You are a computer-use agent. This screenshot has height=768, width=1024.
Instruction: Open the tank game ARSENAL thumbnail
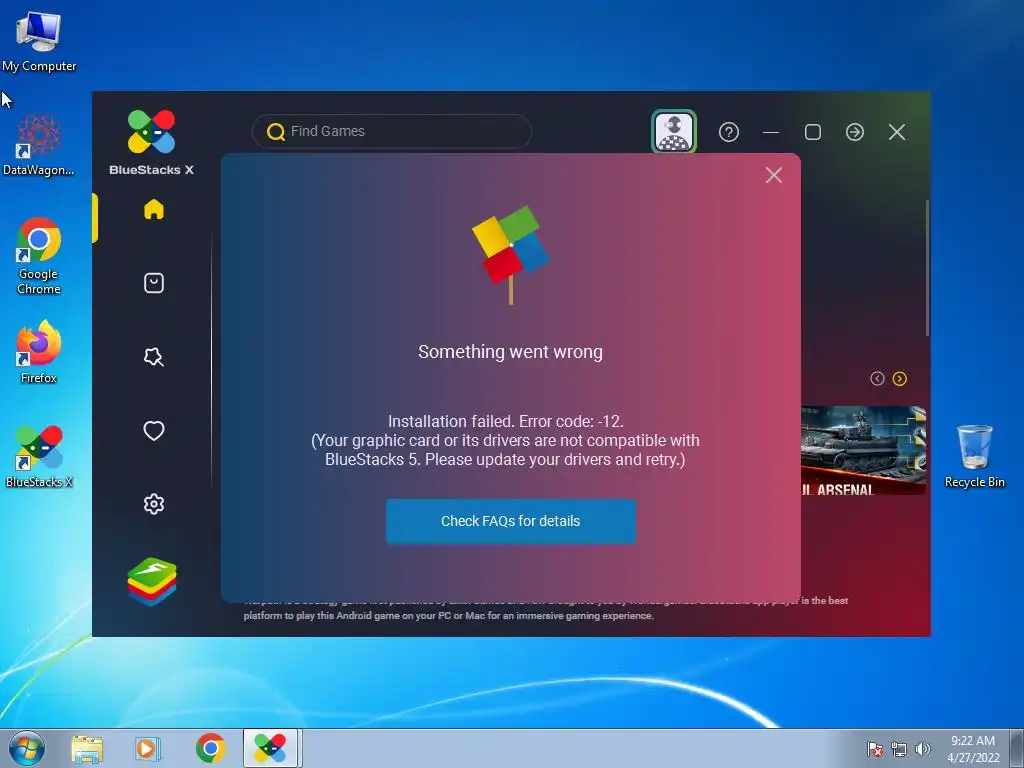(x=863, y=450)
